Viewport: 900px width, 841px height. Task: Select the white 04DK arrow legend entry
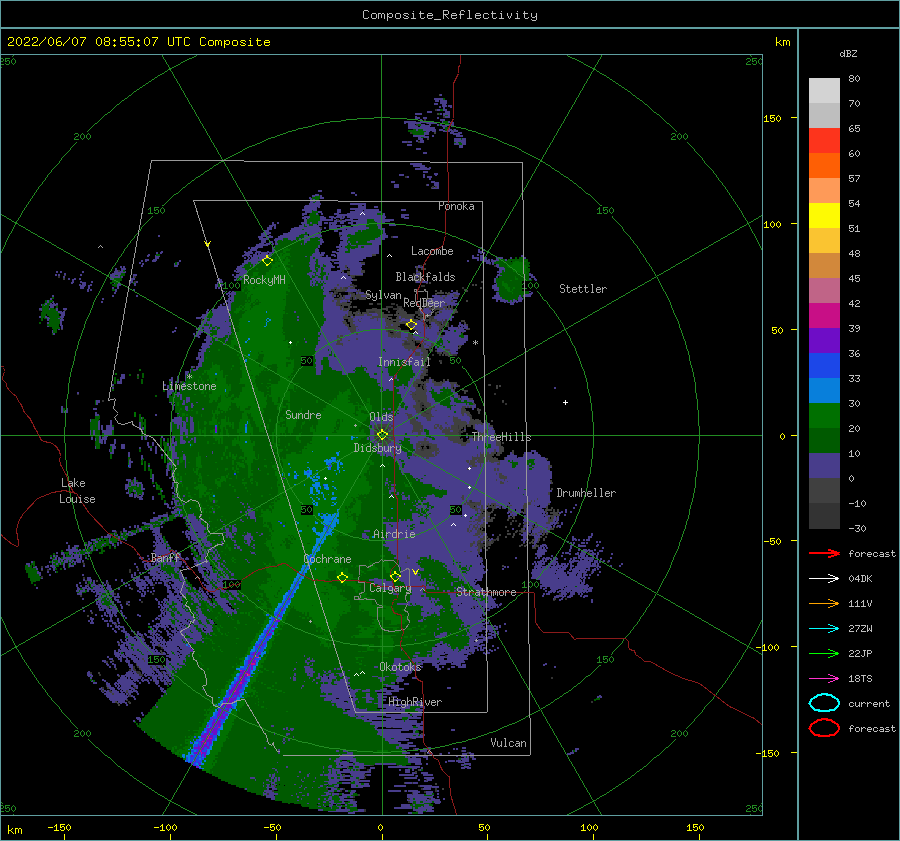point(824,578)
